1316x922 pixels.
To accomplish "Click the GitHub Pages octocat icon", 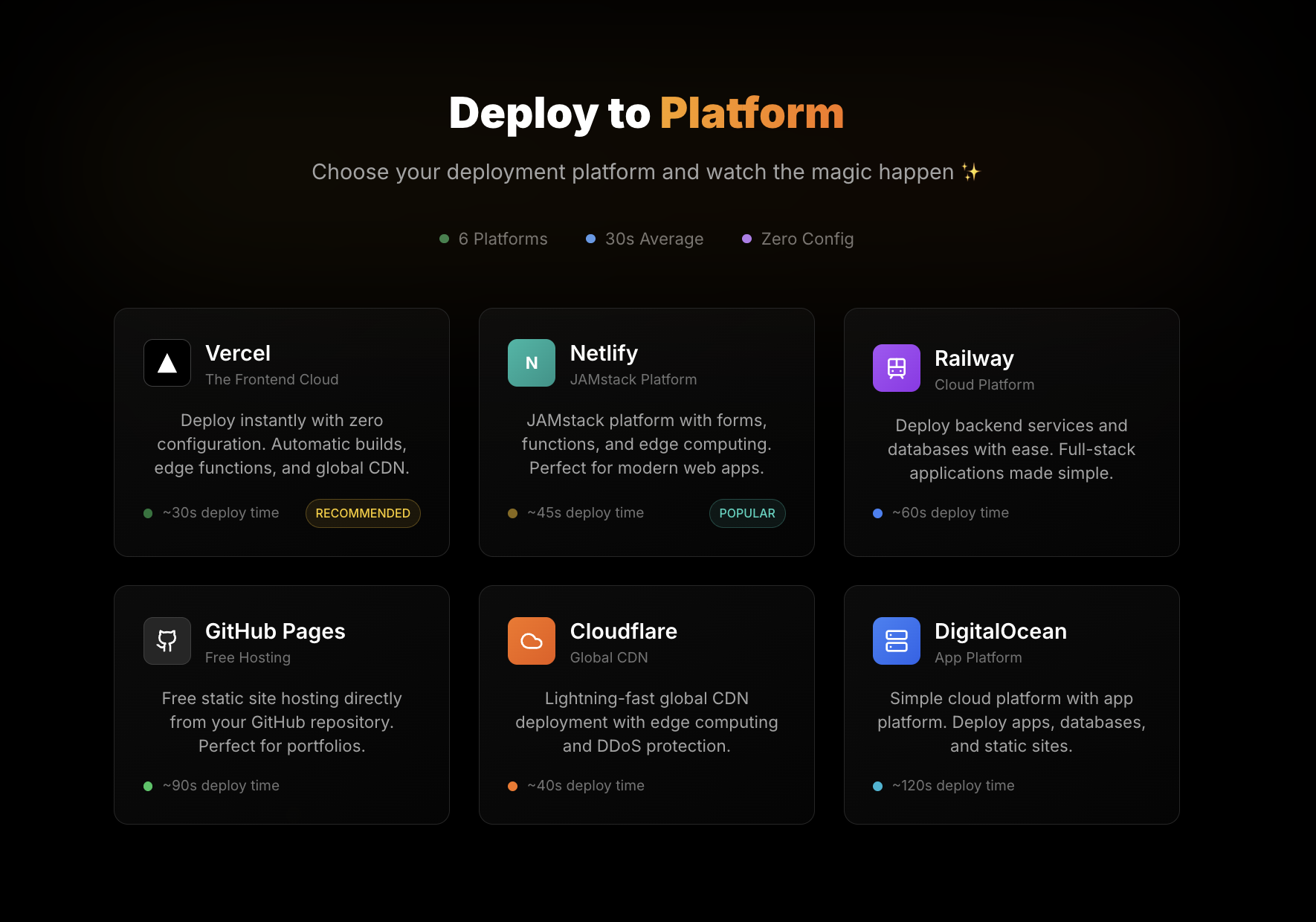I will 167,641.
